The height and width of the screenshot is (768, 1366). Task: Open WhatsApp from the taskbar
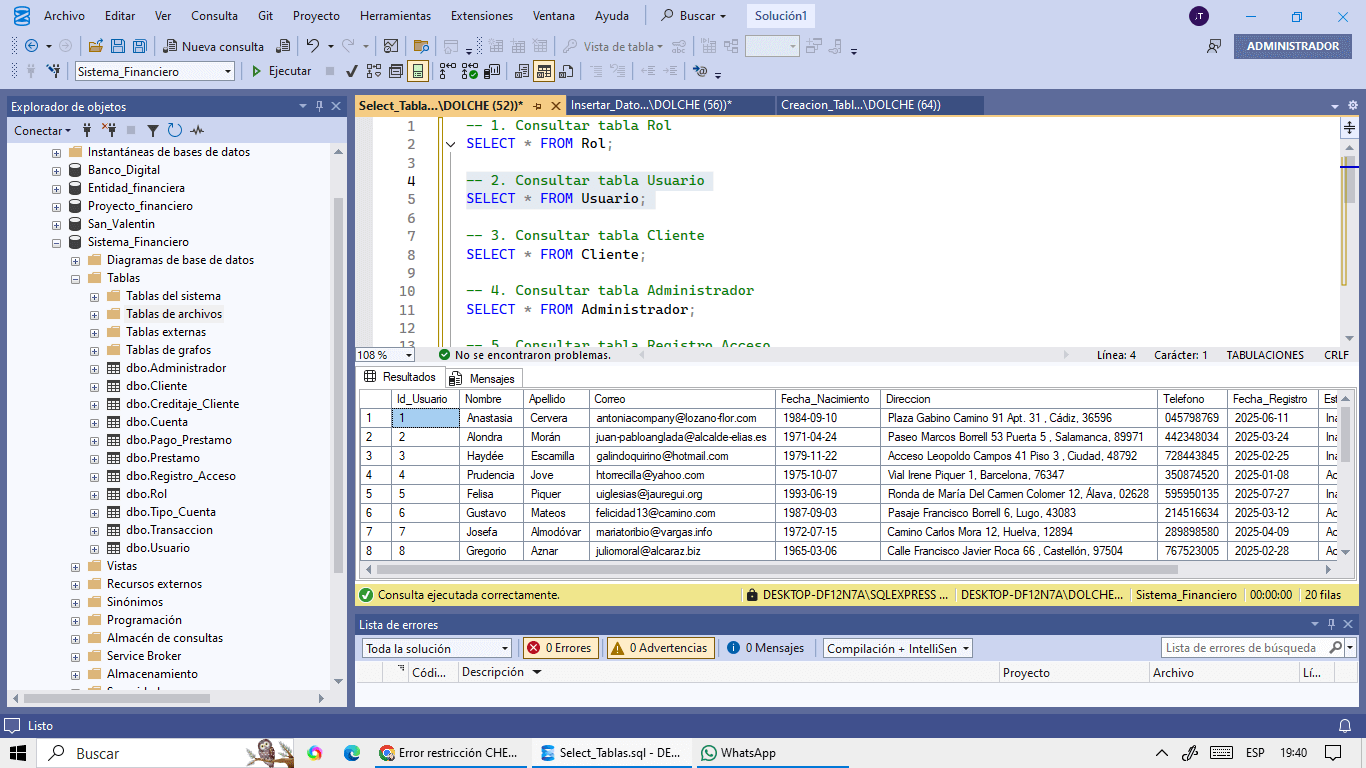[738, 753]
